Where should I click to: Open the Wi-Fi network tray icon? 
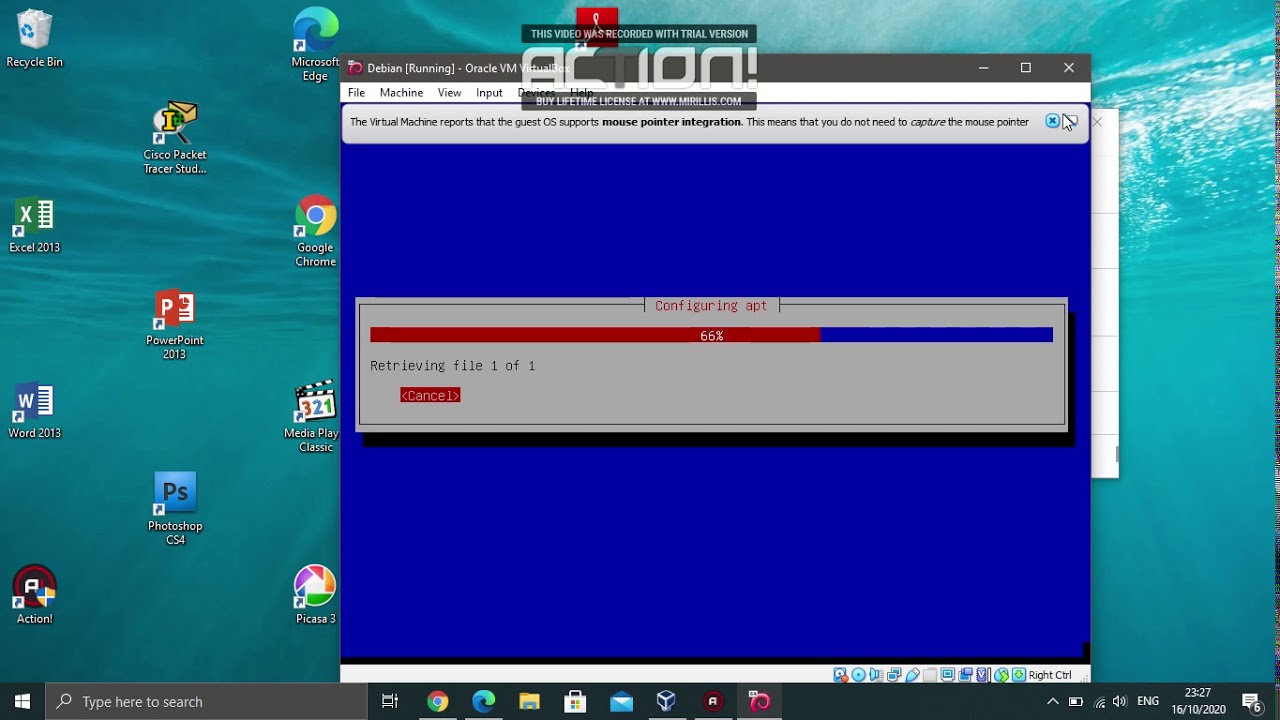pos(1099,702)
